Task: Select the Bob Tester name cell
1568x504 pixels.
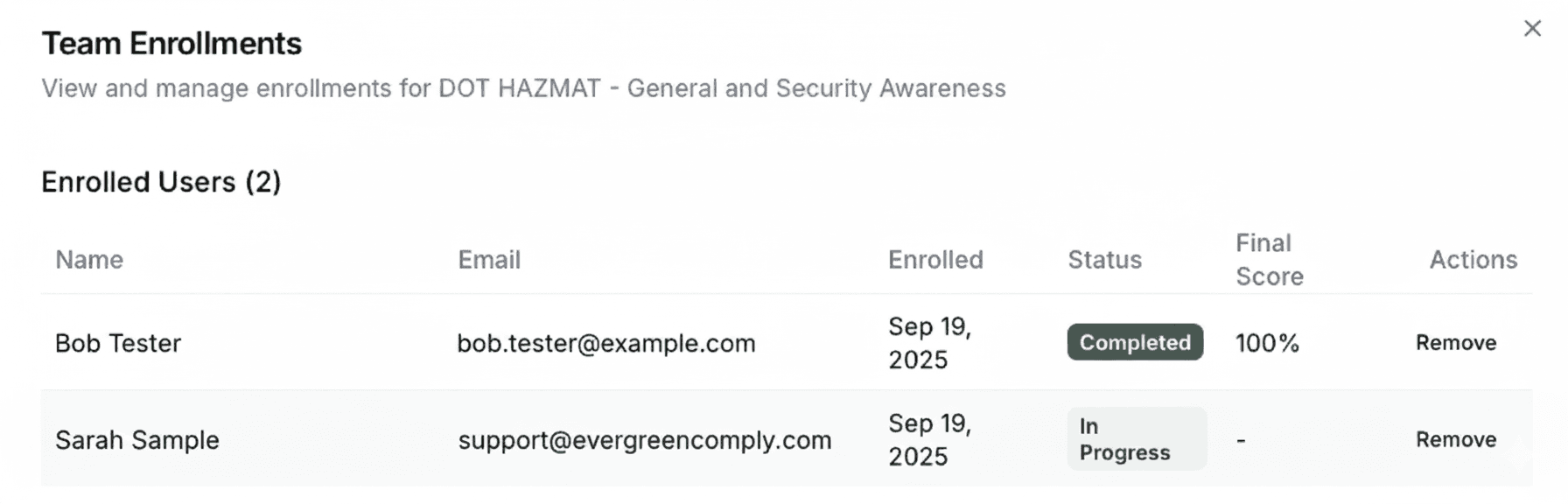Action: click(x=118, y=343)
